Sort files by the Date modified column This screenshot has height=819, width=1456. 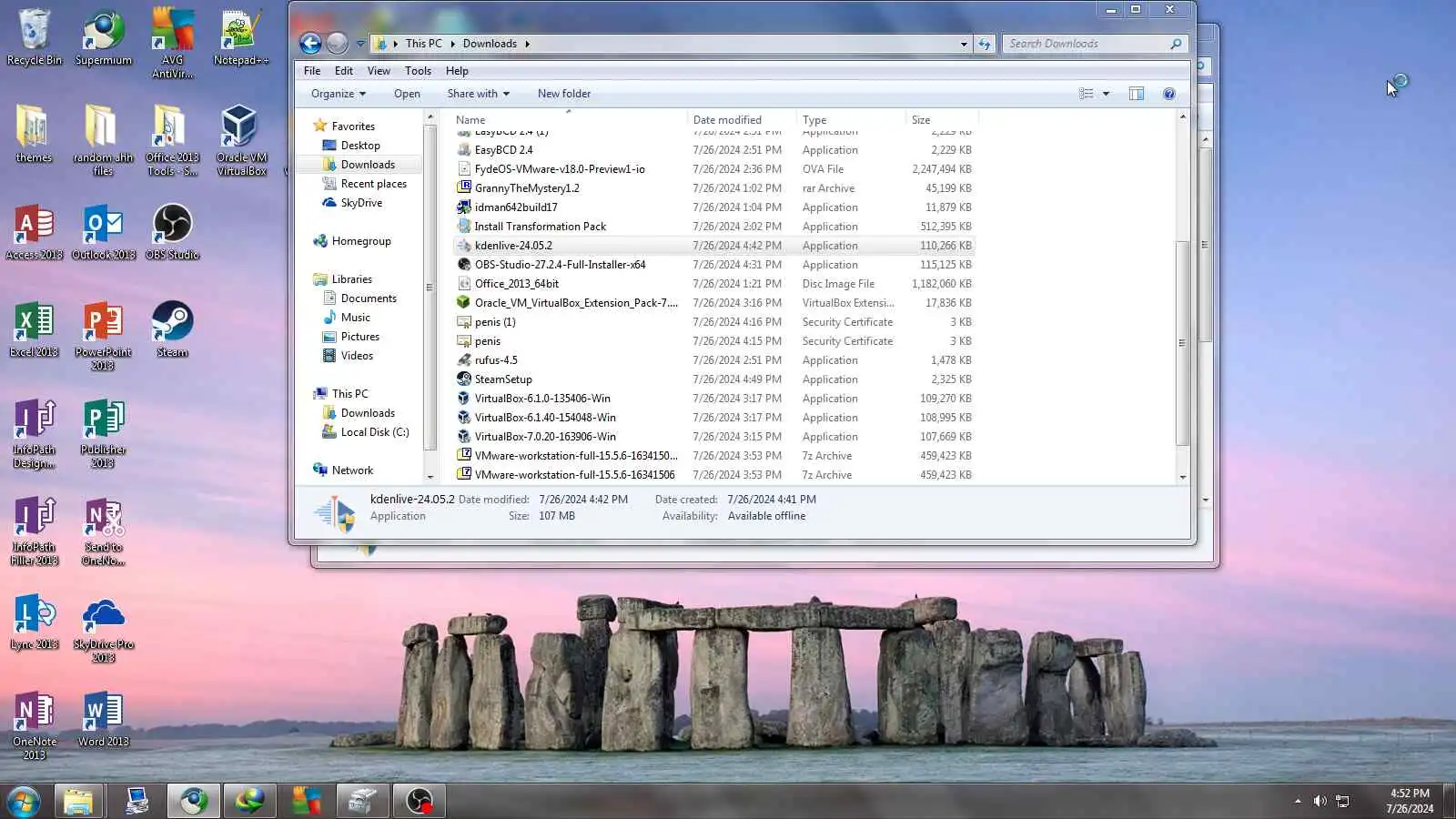tap(742, 119)
